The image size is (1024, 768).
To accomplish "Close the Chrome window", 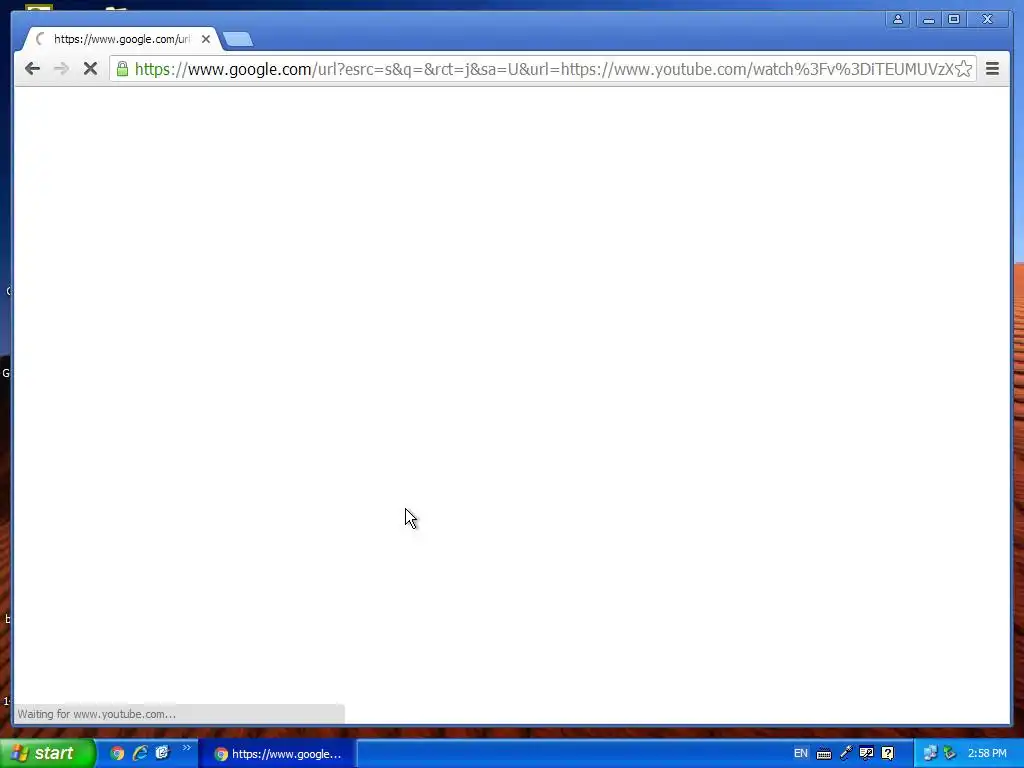I will point(987,20).
